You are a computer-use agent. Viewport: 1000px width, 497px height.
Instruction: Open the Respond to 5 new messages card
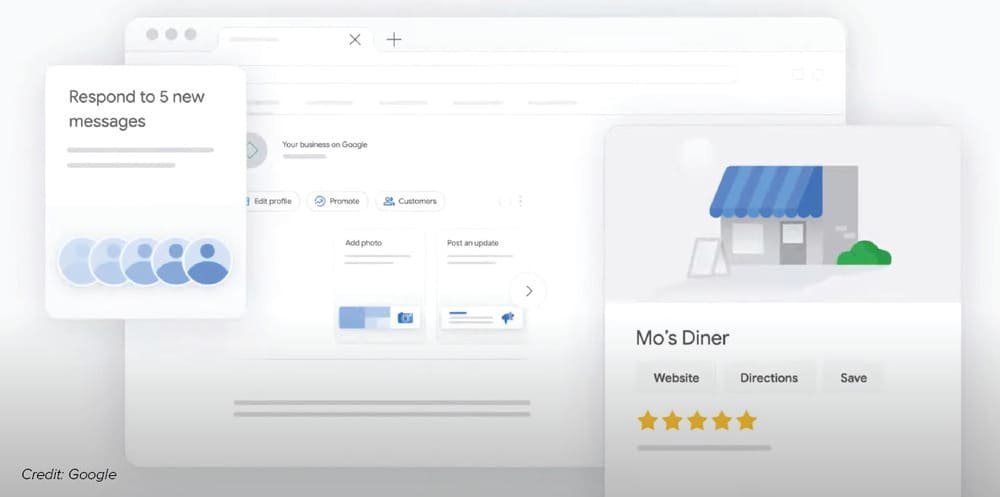coord(145,191)
